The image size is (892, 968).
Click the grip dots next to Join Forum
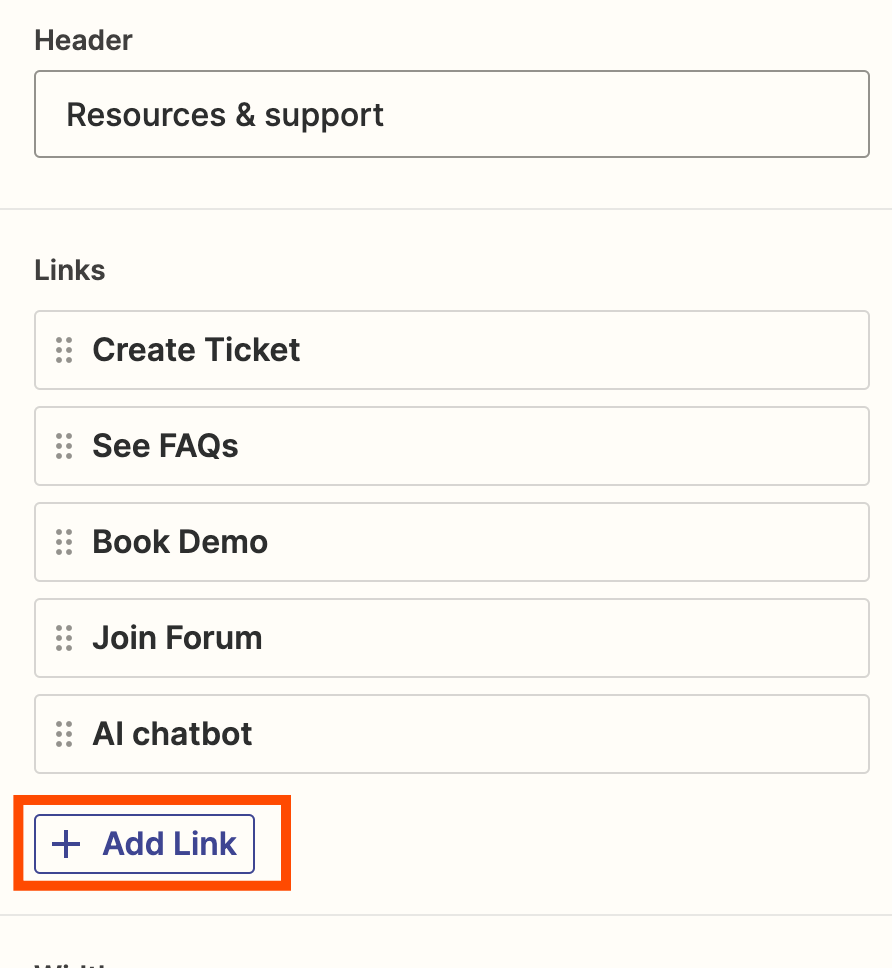click(64, 638)
